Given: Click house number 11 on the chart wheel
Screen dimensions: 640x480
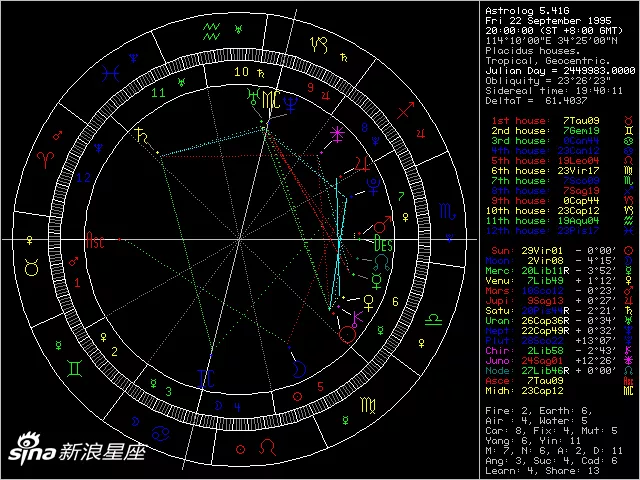Looking at the screenshot, I should pyautogui.click(x=158, y=93).
